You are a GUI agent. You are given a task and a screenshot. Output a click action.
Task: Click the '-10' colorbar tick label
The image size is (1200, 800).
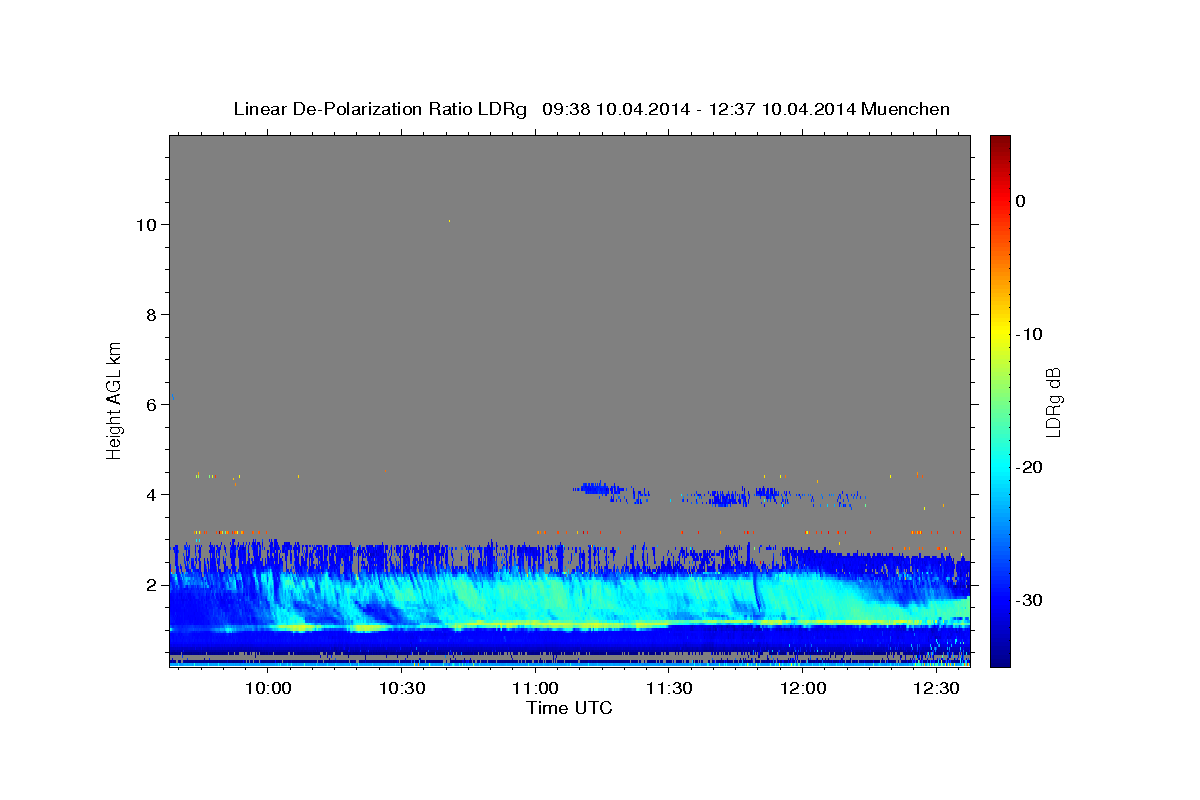pos(1029,334)
